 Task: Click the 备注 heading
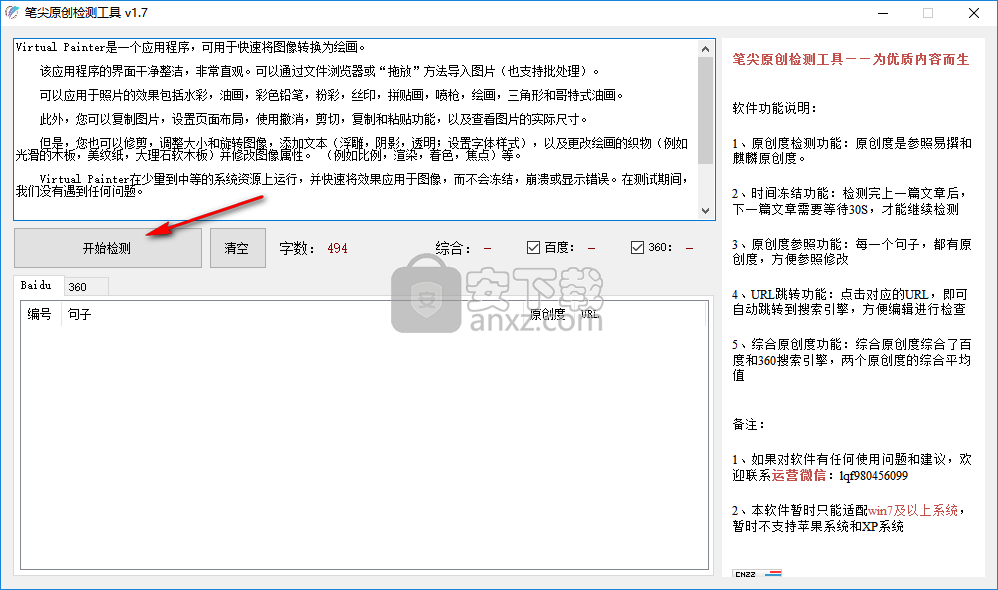coord(748,425)
